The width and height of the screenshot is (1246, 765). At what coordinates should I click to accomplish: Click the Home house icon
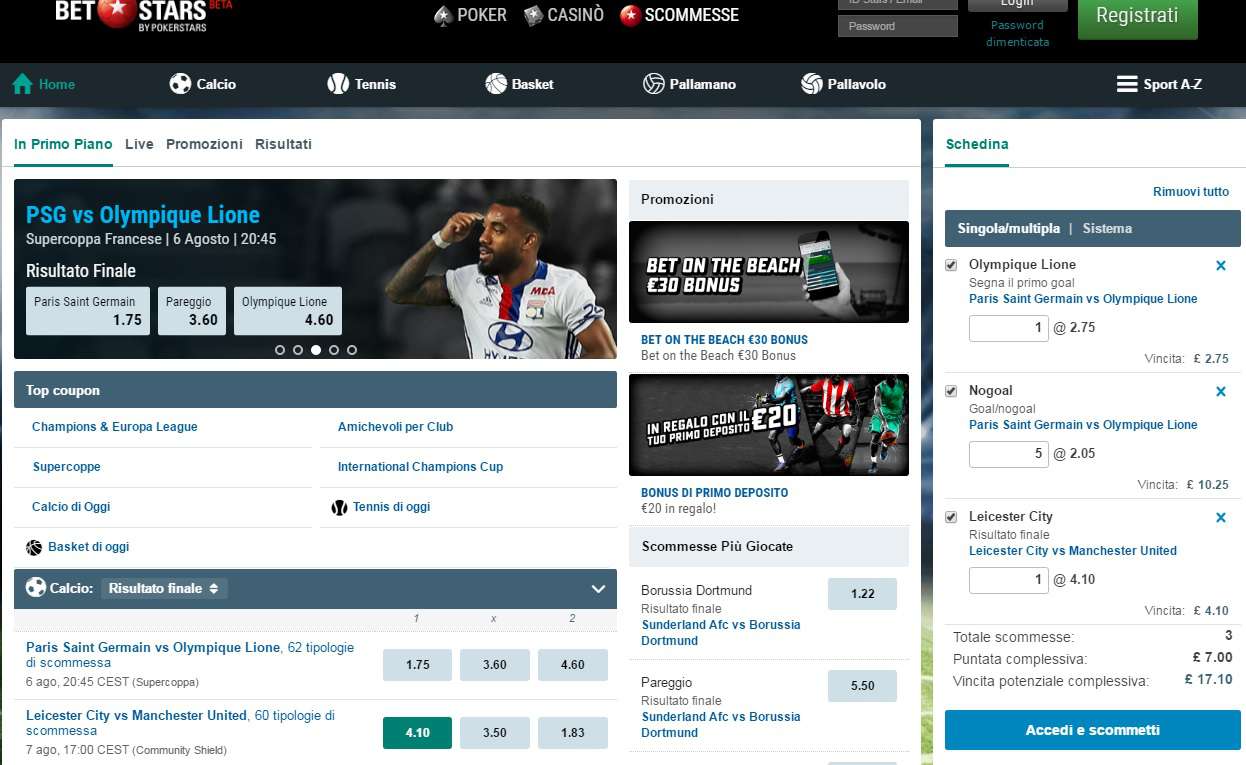(23, 84)
